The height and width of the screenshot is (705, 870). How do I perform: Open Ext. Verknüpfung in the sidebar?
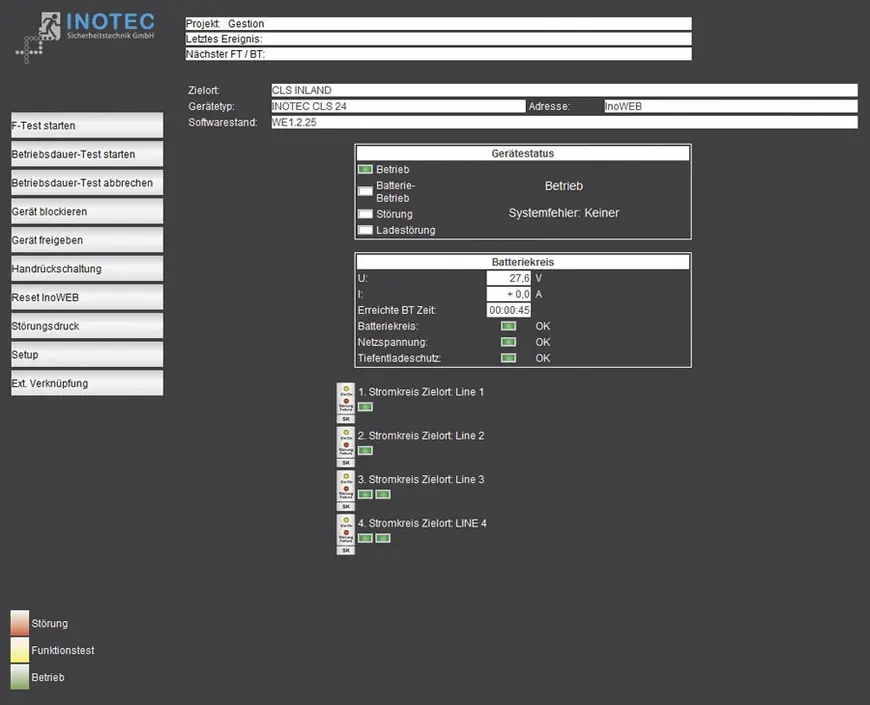pyautogui.click(x=87, y=383)
